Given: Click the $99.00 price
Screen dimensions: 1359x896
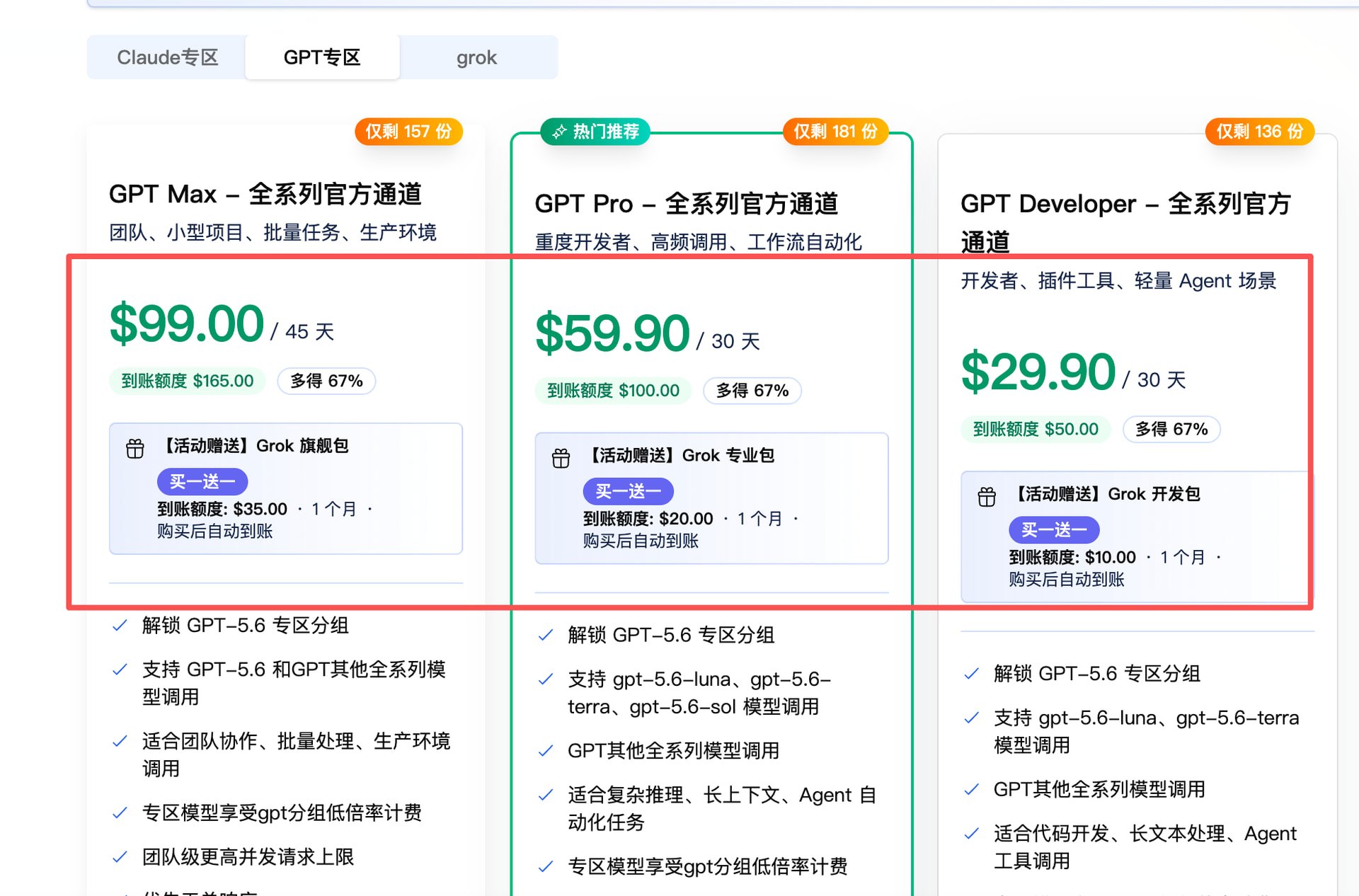Looking at the screenshot, I should point(187,324).
